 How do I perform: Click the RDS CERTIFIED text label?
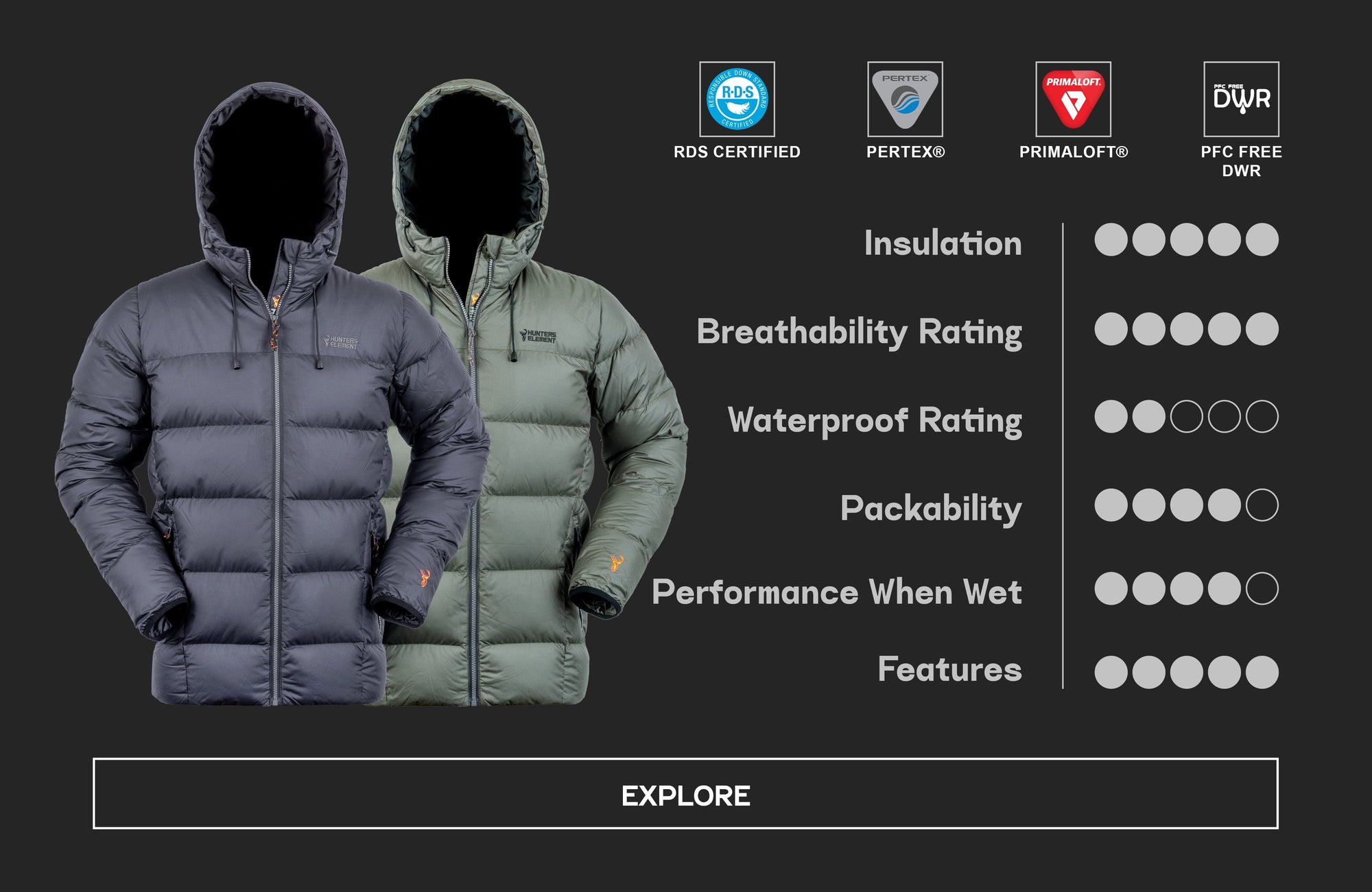[x=737, y=152]
